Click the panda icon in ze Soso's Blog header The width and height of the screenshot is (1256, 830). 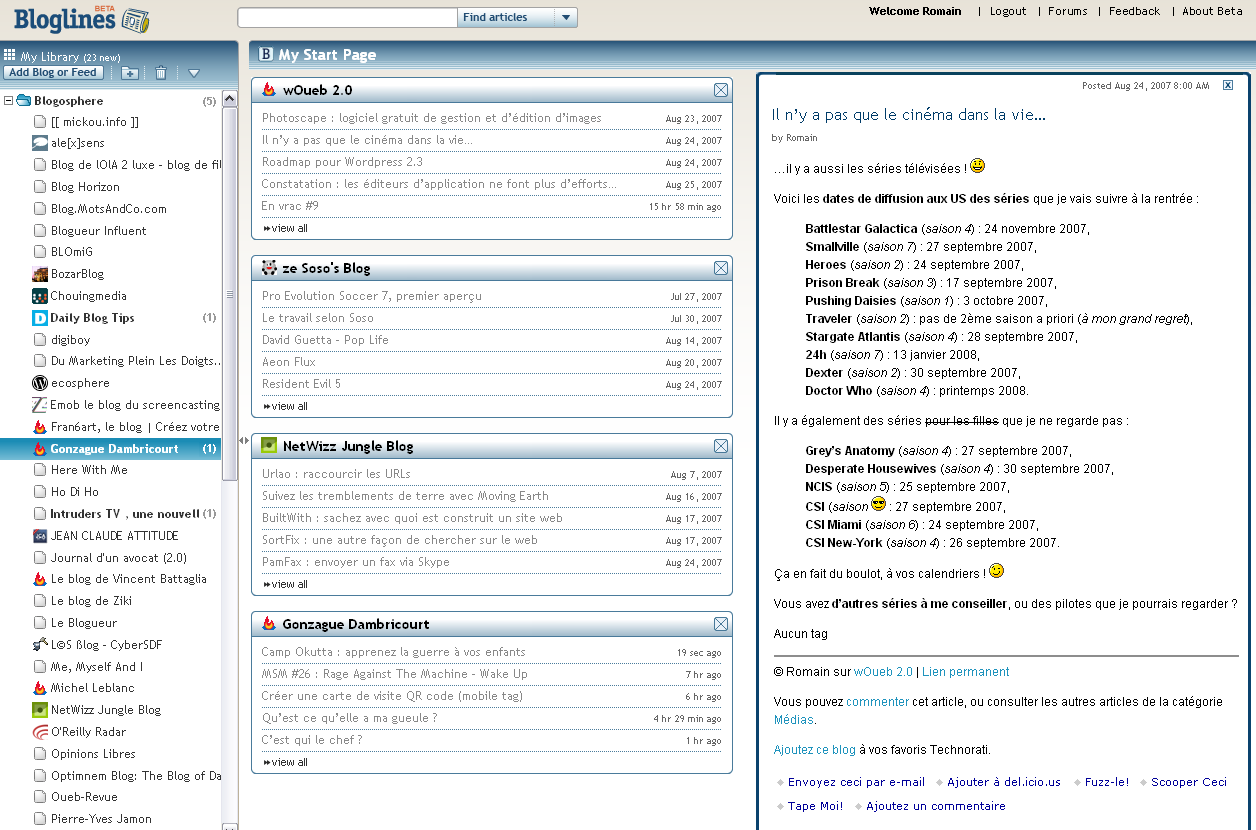(x=269, y=268)
